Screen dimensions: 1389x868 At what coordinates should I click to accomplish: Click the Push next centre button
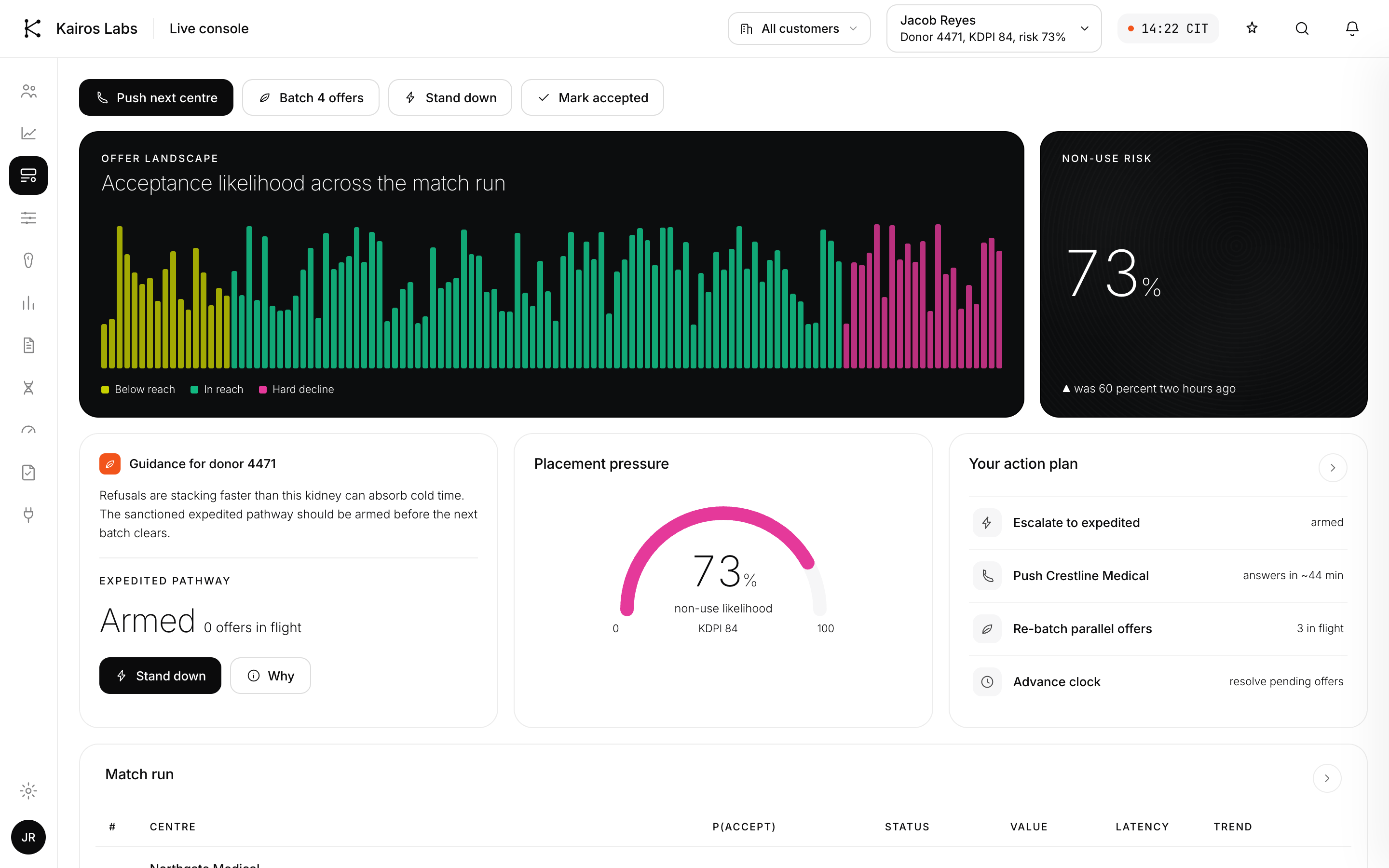[156, 97]
